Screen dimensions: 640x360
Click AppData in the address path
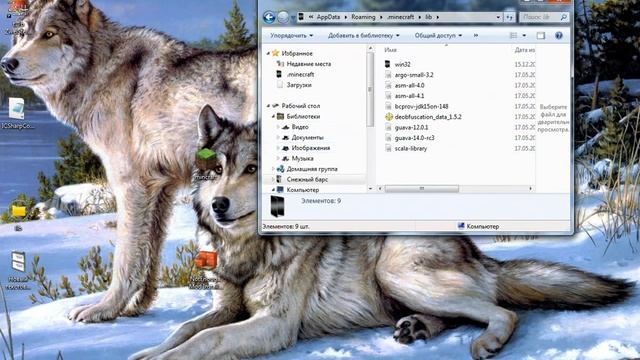tap(328, 17)
